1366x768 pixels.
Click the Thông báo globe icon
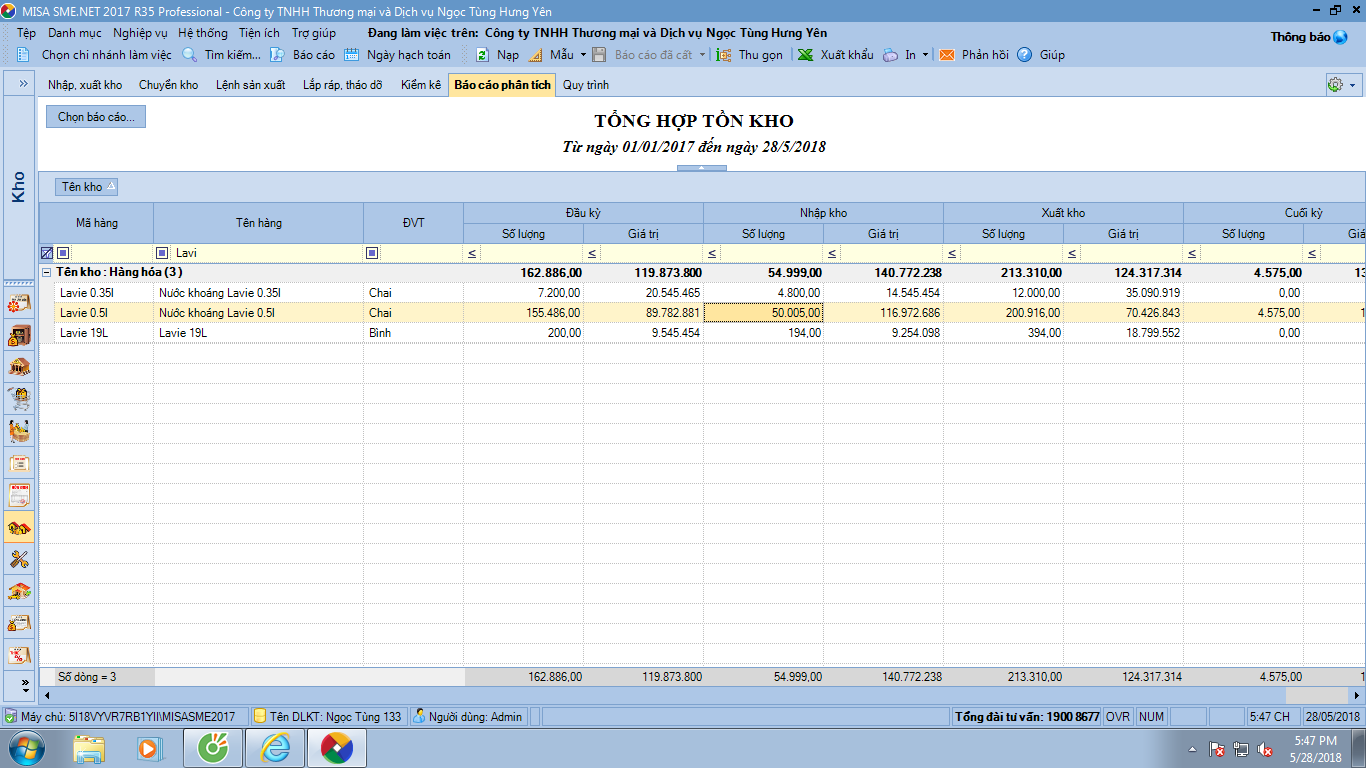click(1341, 37)
